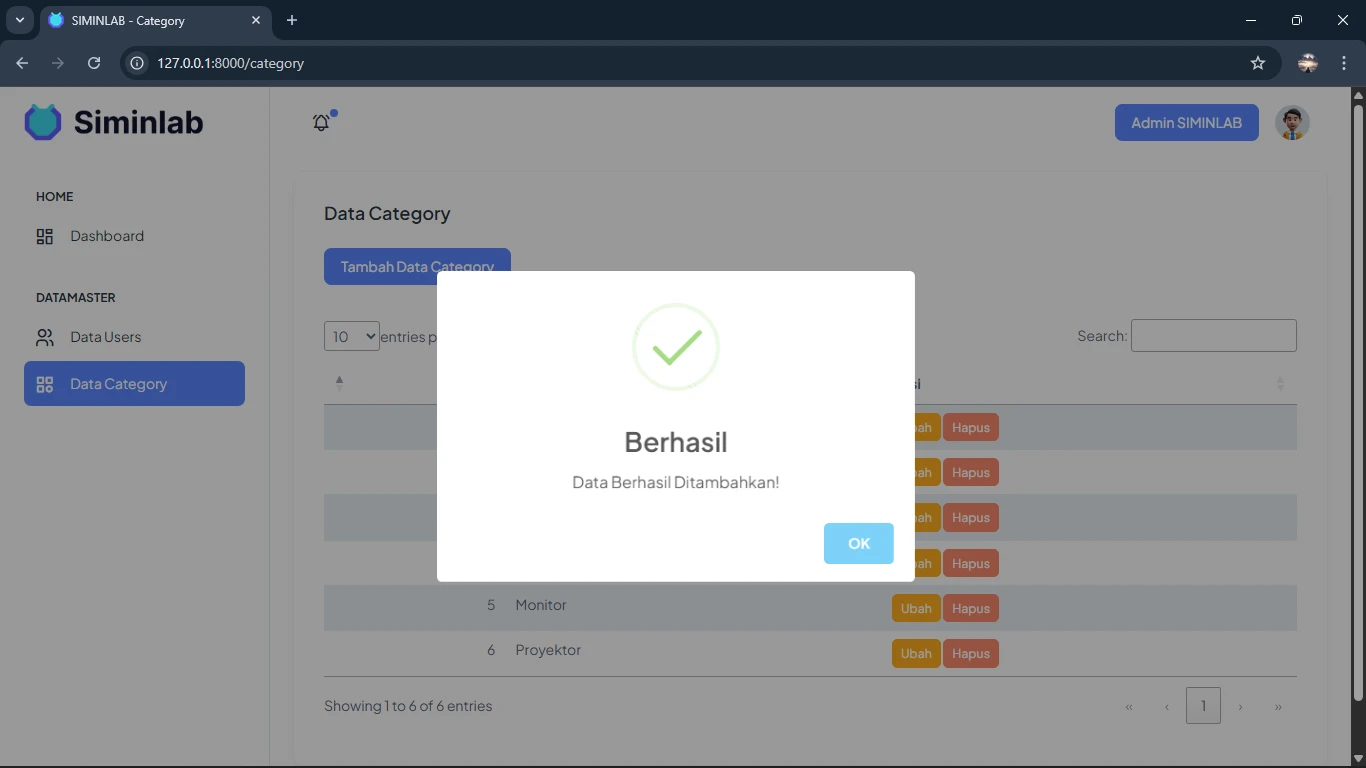This screenshot has width=1366, height=768.
Task: Go to pagination page 1
Action: pos(1203,706)
